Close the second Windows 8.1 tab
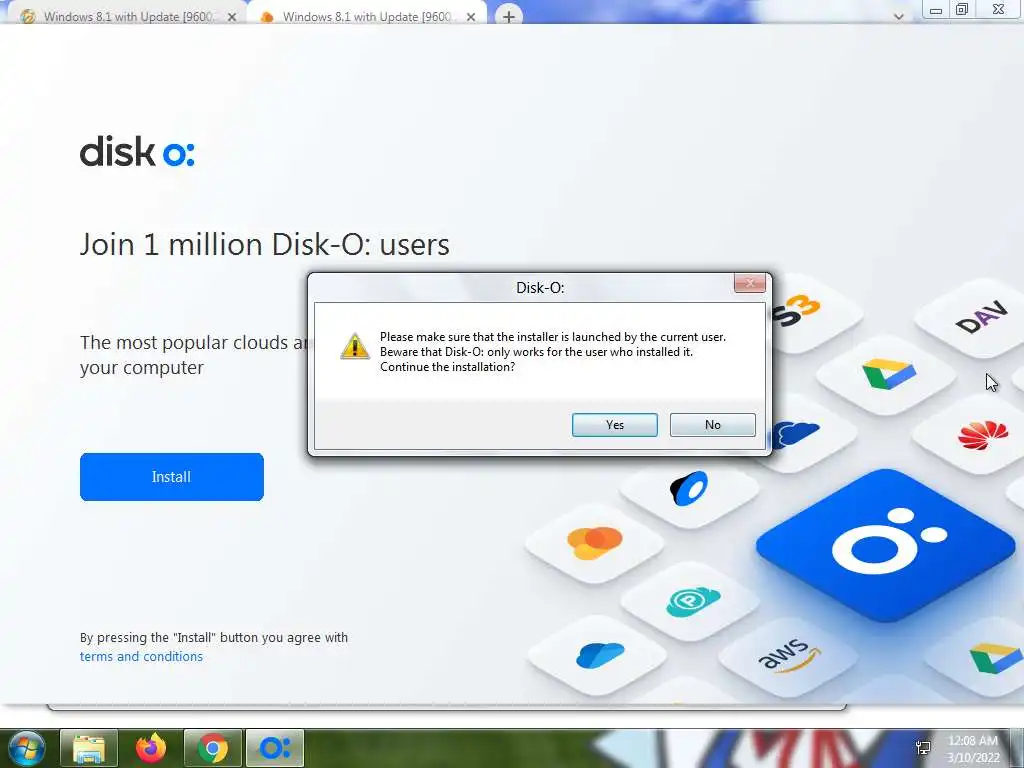The image size is (1024, 768). (471, 17)
